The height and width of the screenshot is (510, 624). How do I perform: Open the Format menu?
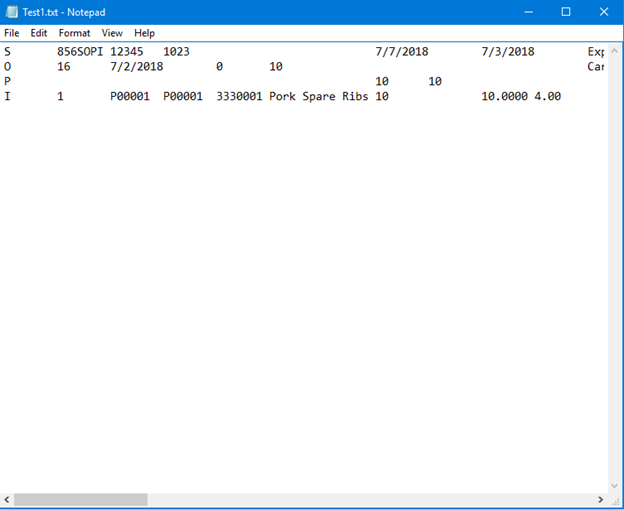coord(74,33)
